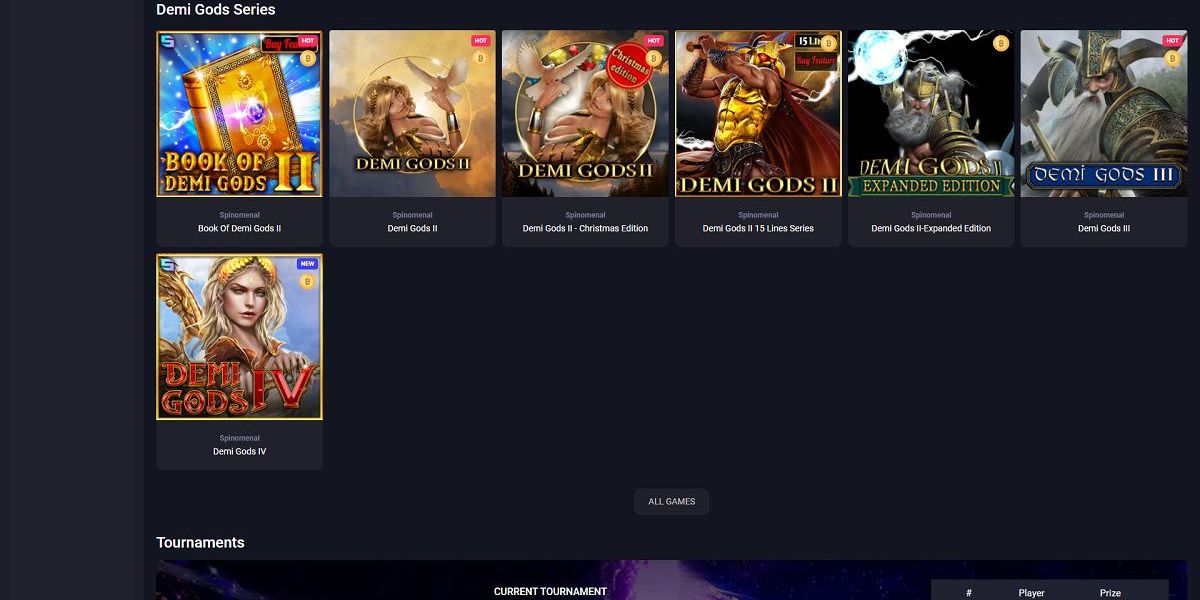Click the 'Demi Gods IV' title text
This screenshot has width=1200, height=600.
pyautogui.click(x=240, y=451)
